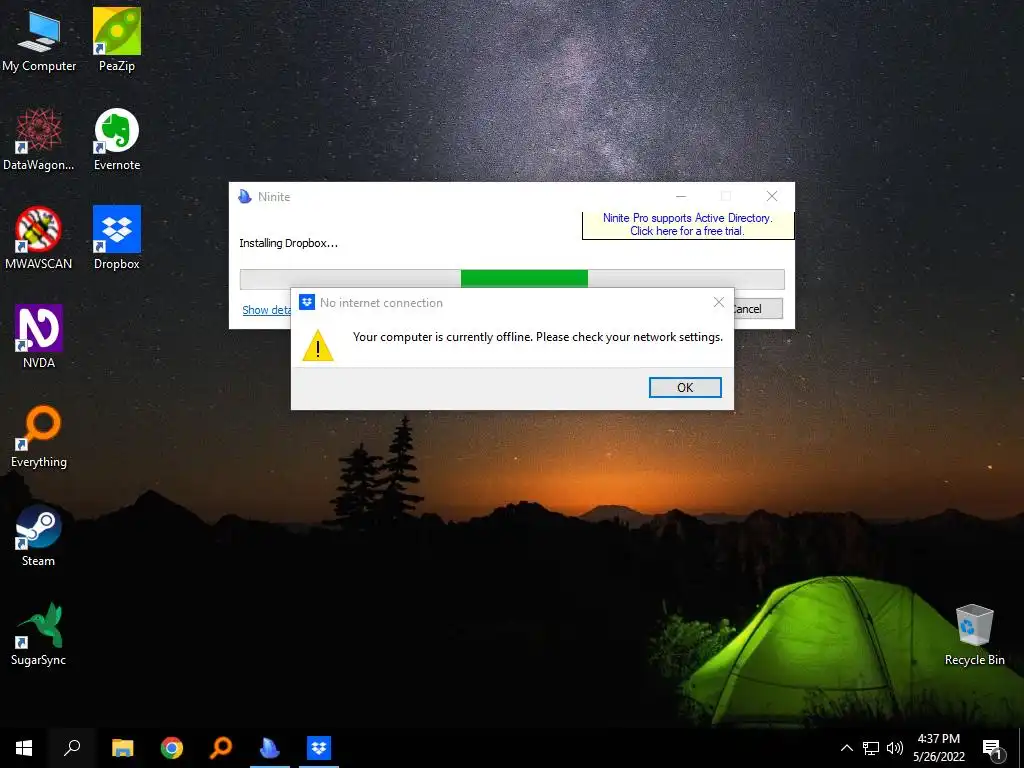Click the Cancel button in Ninite
This screenshot has width=1024, height=768.
coord(758,309)
